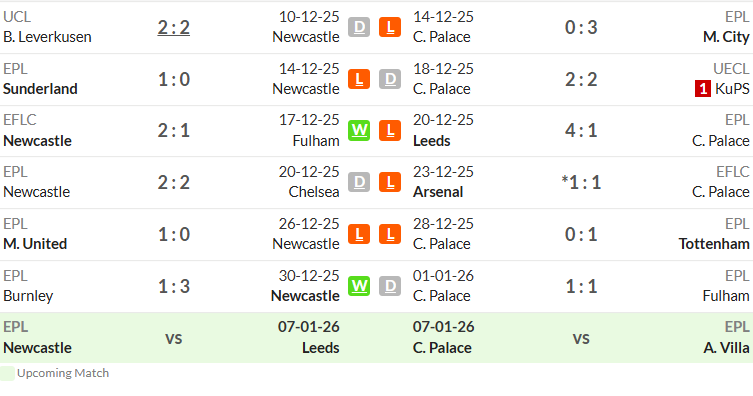Click the Upcoming Match legend swatch

point(7,373)
